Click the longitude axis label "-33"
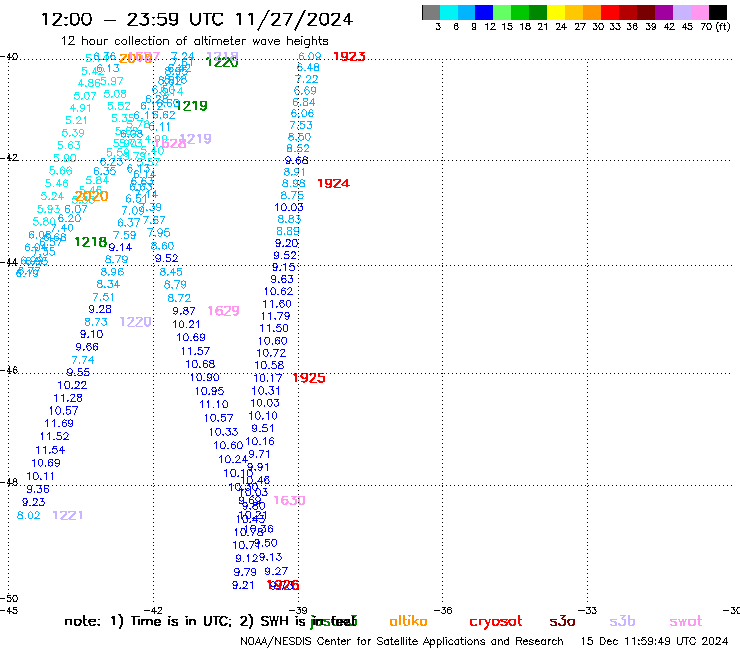The width and height of the screenshot is (740, 650). point(588,610)
